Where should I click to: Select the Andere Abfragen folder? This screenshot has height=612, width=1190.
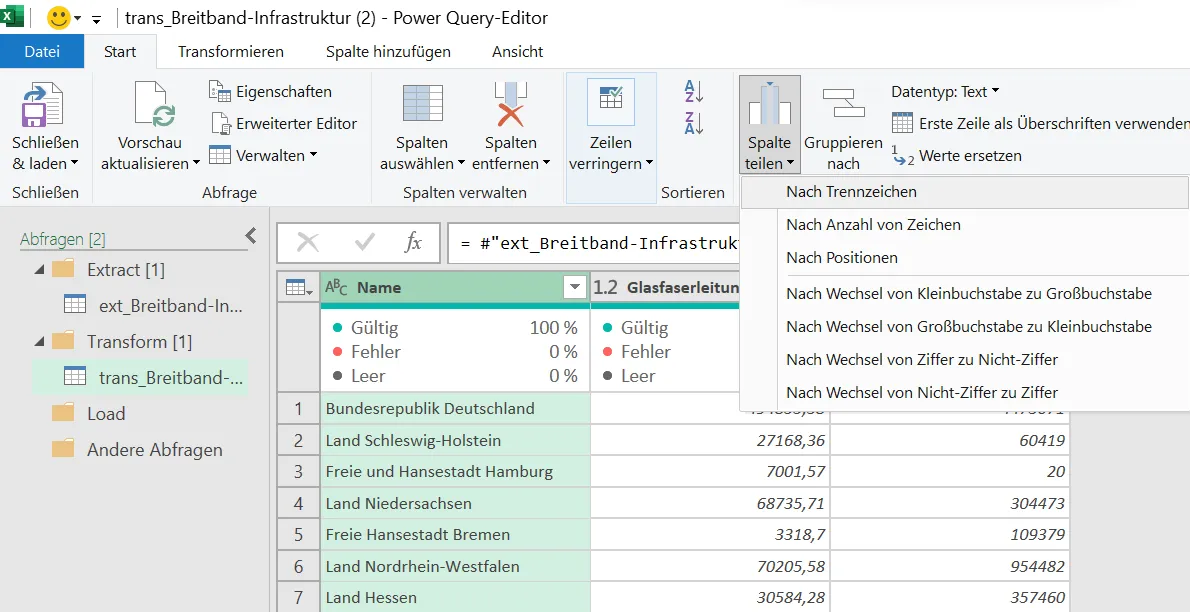tap(137, 450)
